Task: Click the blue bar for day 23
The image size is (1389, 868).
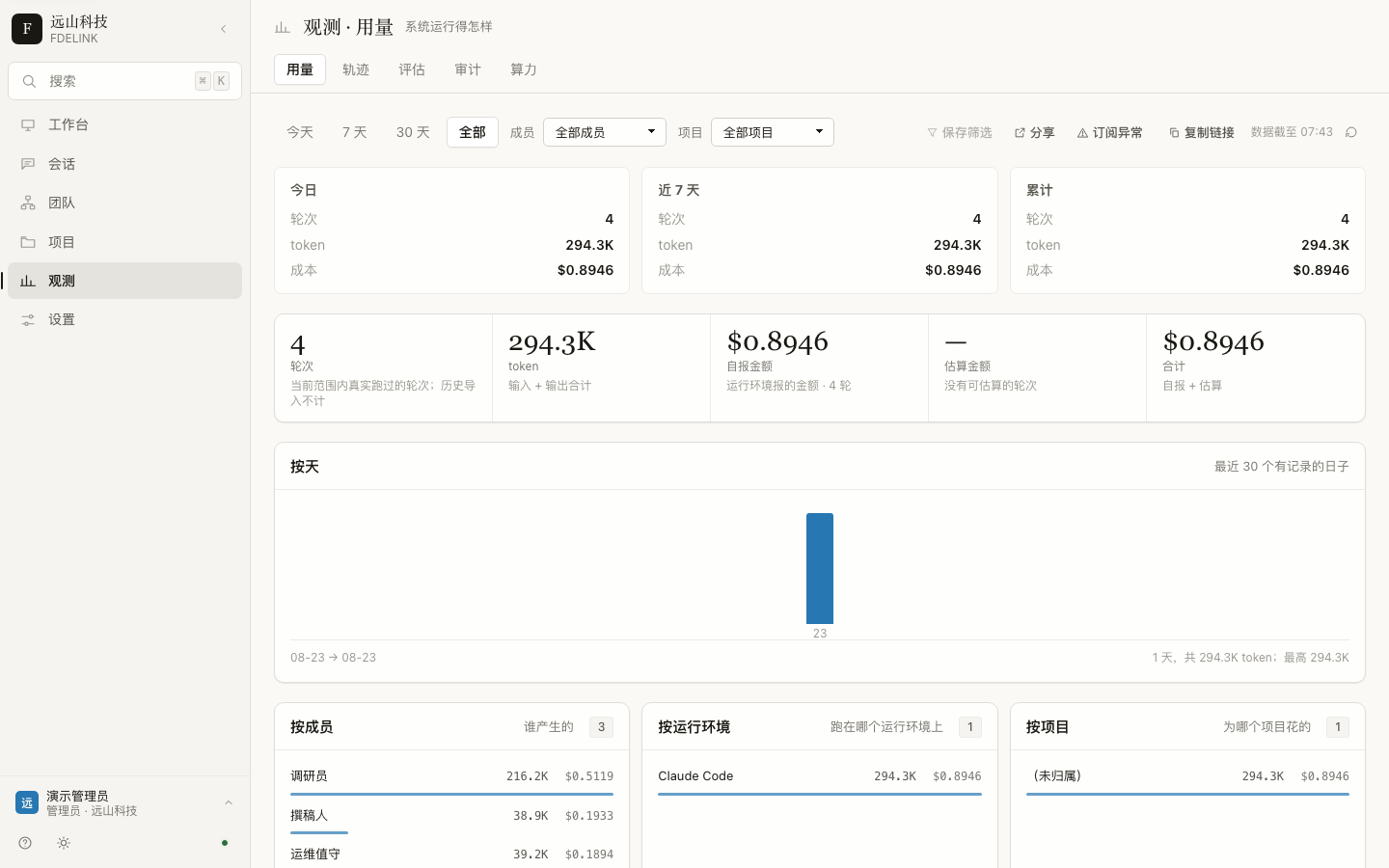Action: (820, 568)
